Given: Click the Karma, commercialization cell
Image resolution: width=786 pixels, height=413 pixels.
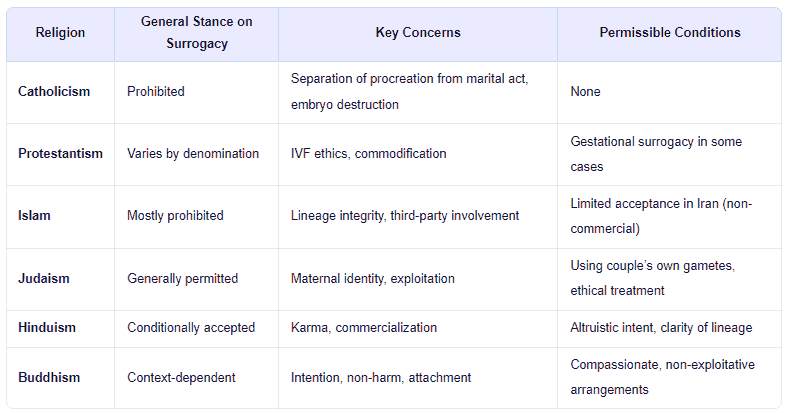Looking at the screenshot, I should [364, 328].
